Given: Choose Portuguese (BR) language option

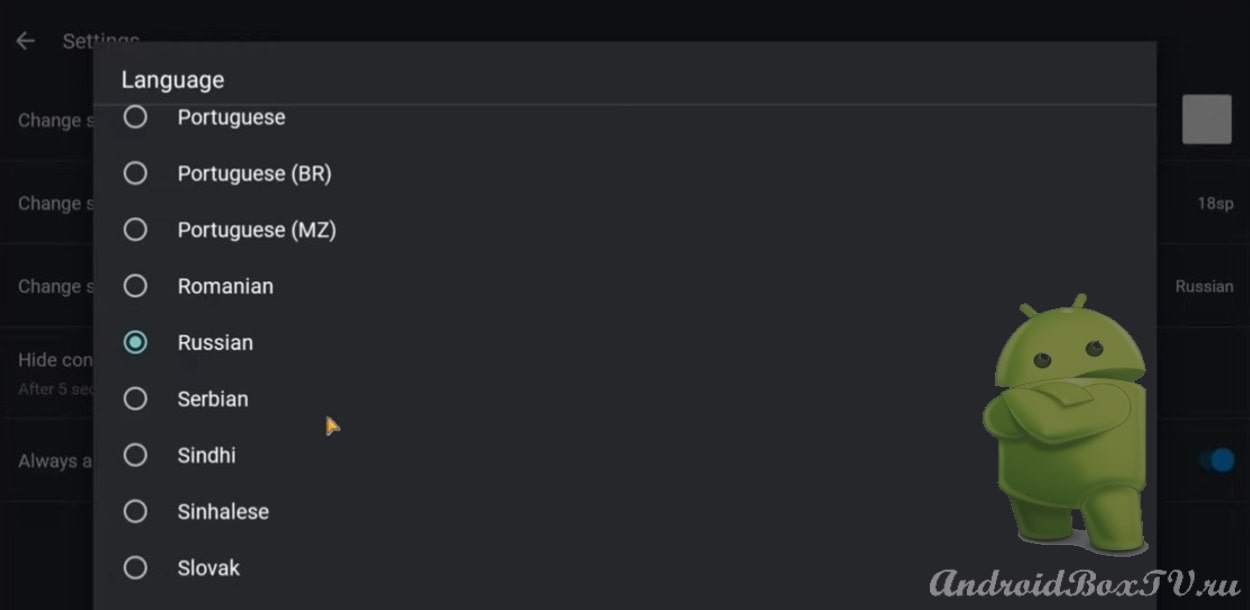Looking at the screenshot, I should (x=625, y=174).
